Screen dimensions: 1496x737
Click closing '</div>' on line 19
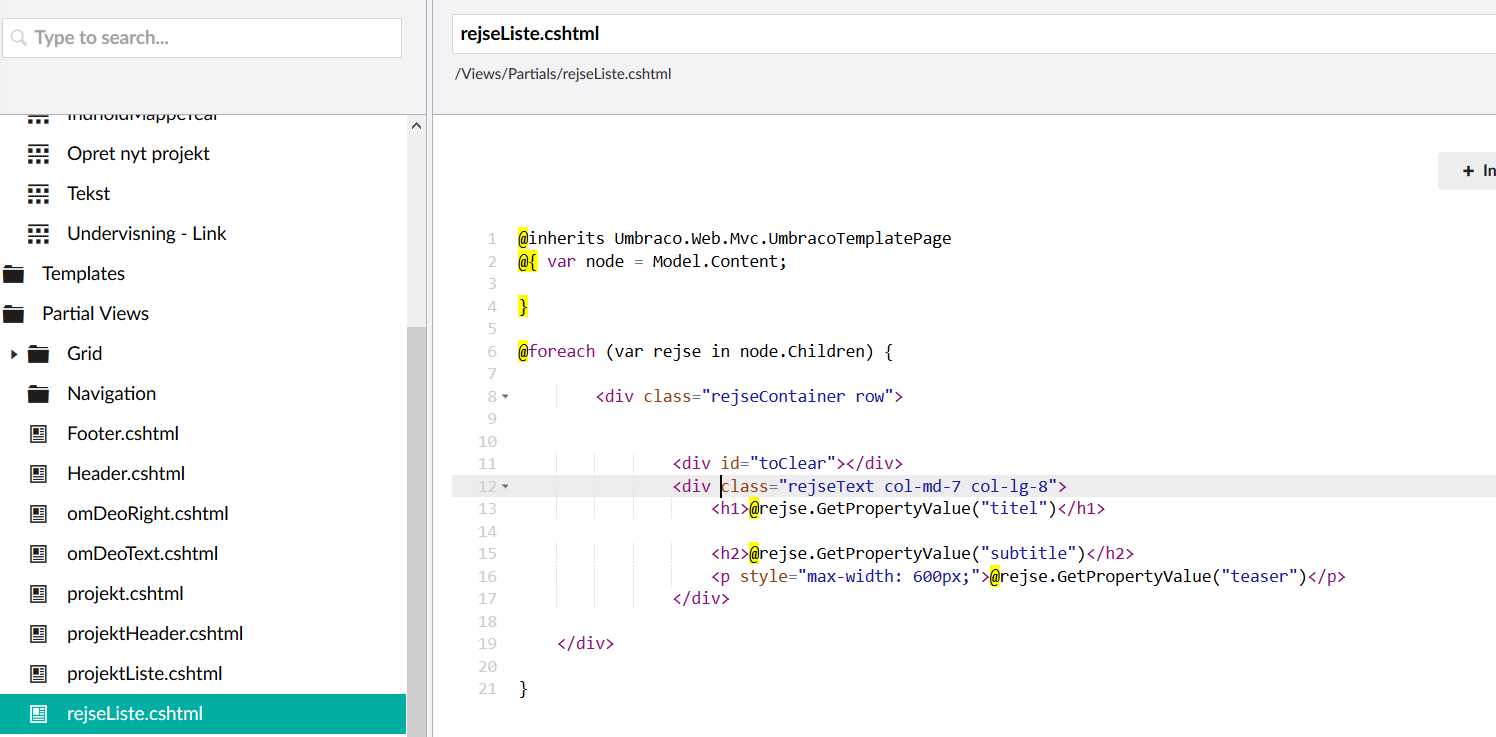(x=586, y=644)
